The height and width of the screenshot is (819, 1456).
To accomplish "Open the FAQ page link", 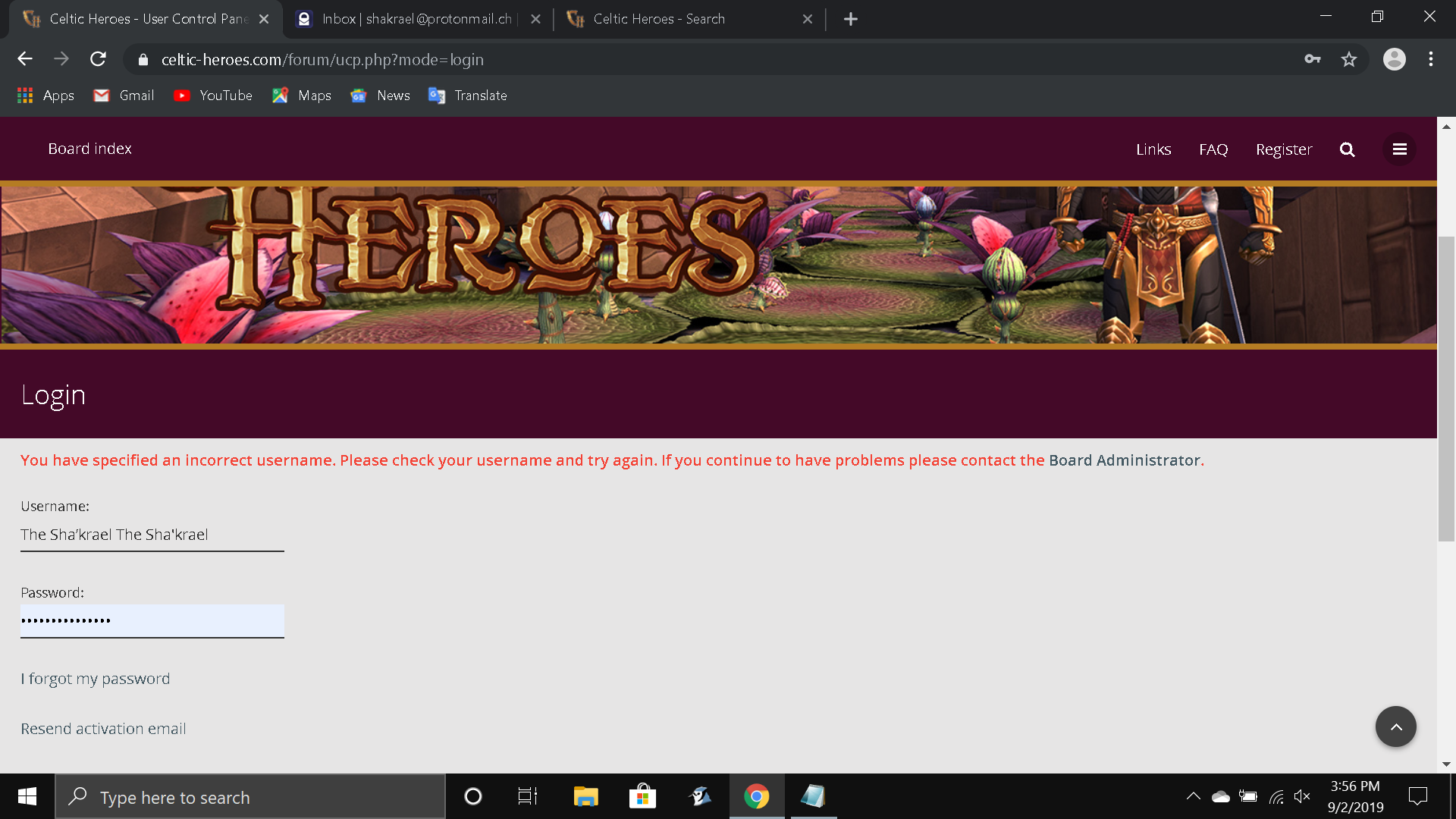I will click(1213, 149).
